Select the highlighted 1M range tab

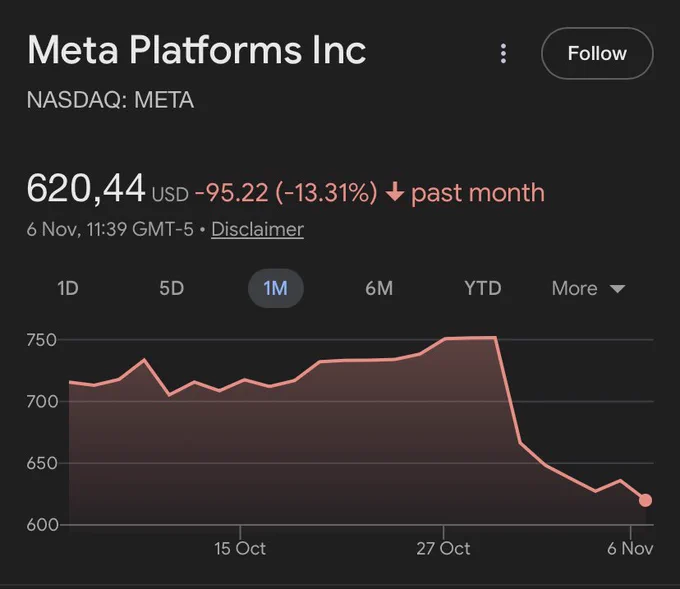click(x=275, y=289)
